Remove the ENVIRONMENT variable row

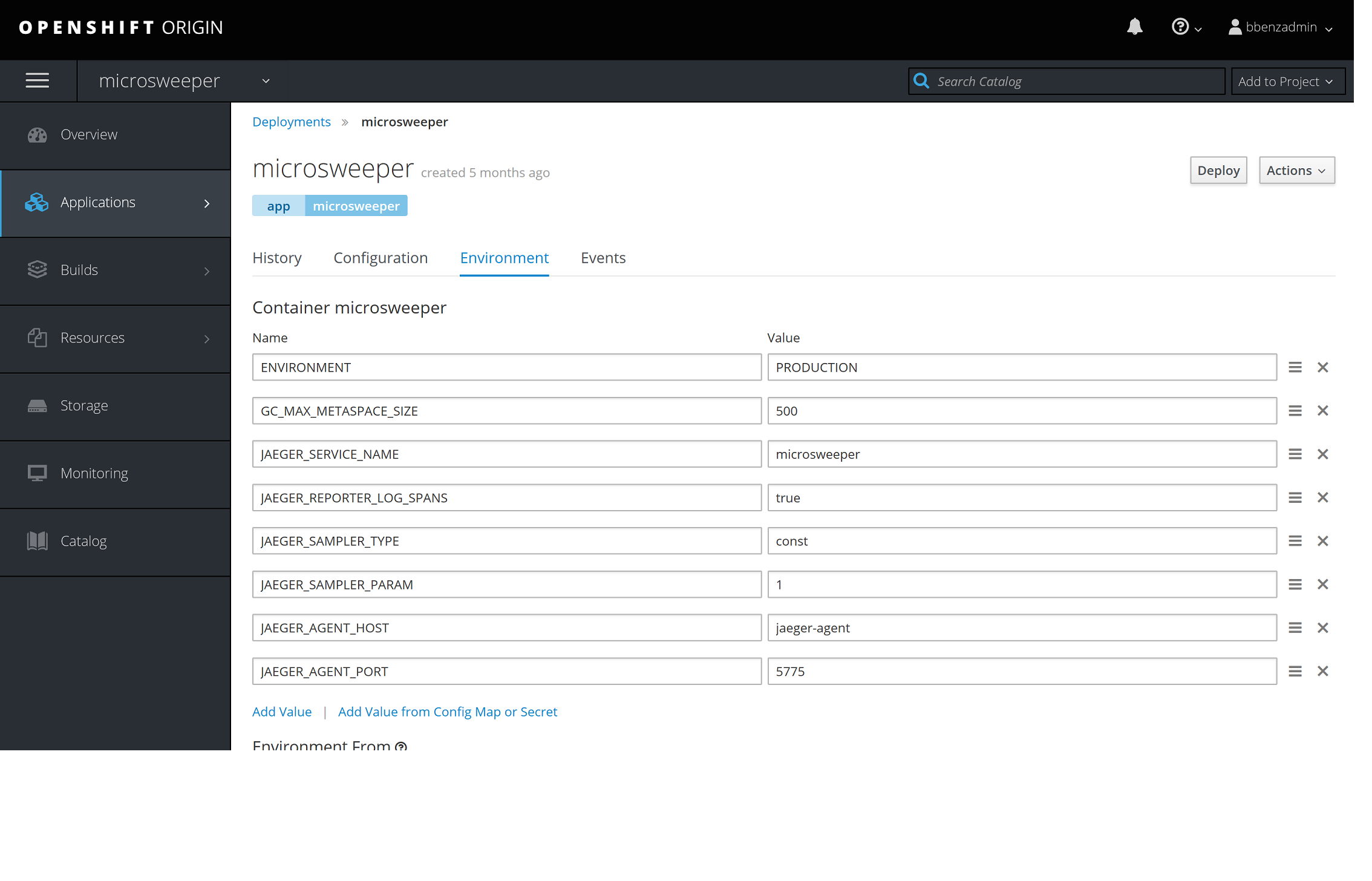[x=1322, y=367]
